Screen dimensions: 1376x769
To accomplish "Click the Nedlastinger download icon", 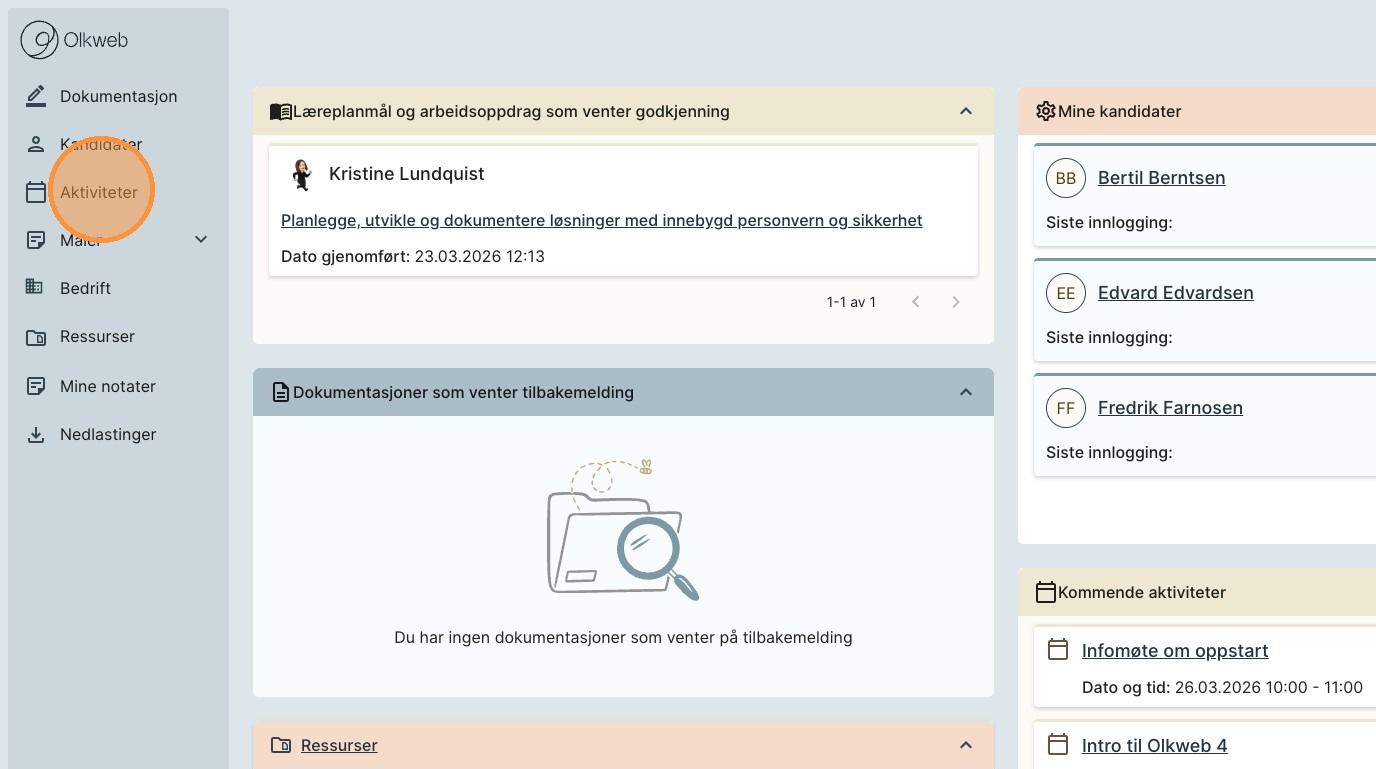I will tap(36, 435).
